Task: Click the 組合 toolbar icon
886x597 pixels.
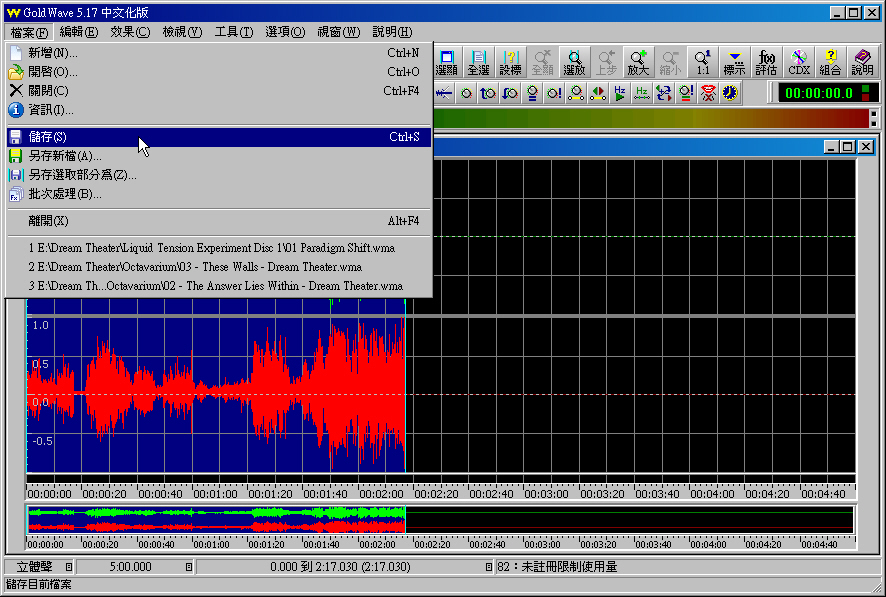Action: [x=830, y=63]
